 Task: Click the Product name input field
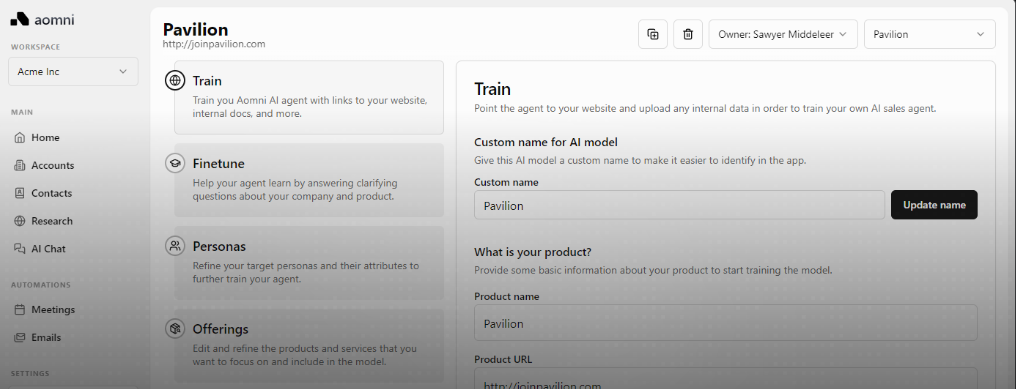tap(726, 323)
